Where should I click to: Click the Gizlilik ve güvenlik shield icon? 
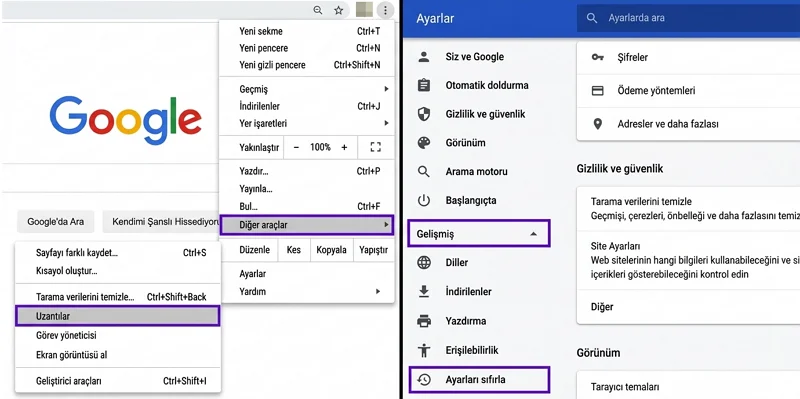(x=424, y=114)
